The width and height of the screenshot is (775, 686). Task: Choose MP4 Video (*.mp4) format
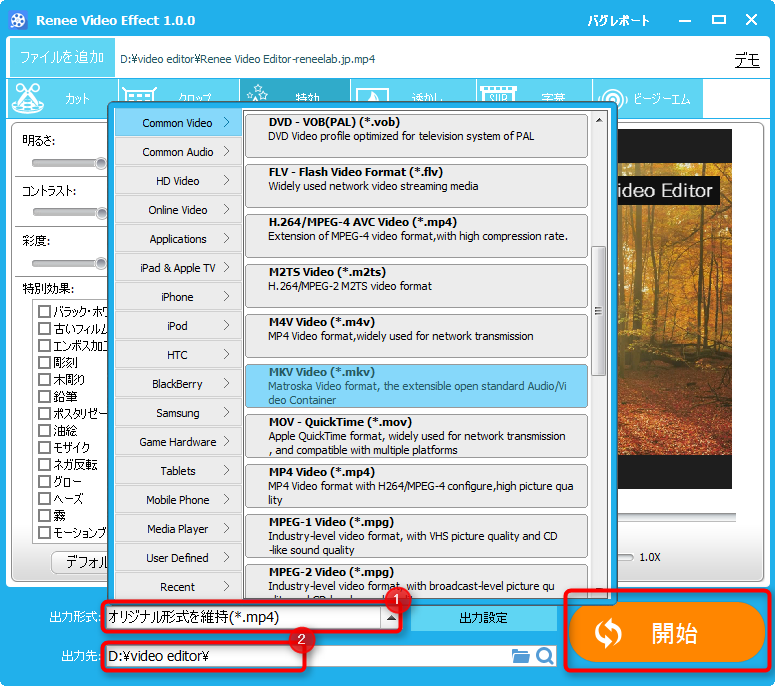coord(416,485)
